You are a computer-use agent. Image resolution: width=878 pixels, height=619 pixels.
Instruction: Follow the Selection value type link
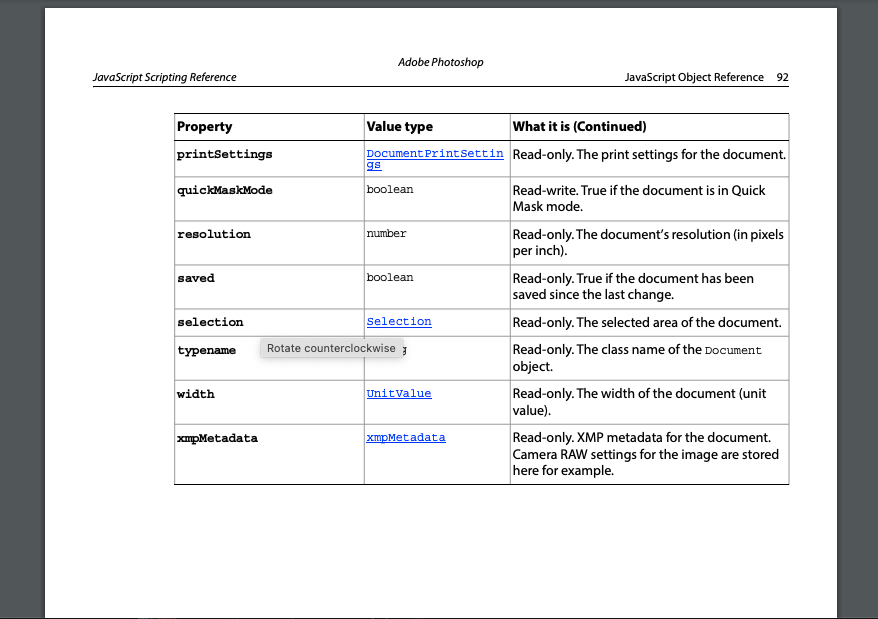point(398,321)
